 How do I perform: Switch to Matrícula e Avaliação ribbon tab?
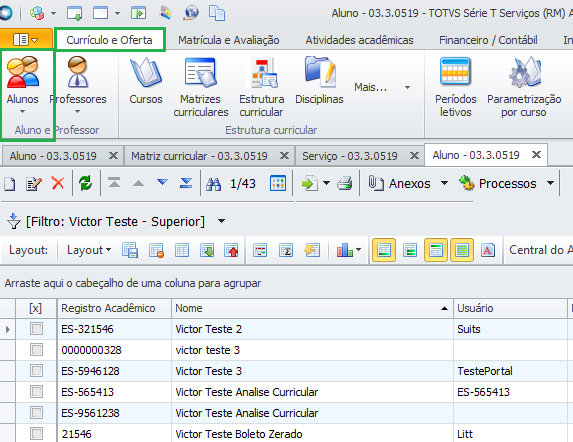coord(229,40)
